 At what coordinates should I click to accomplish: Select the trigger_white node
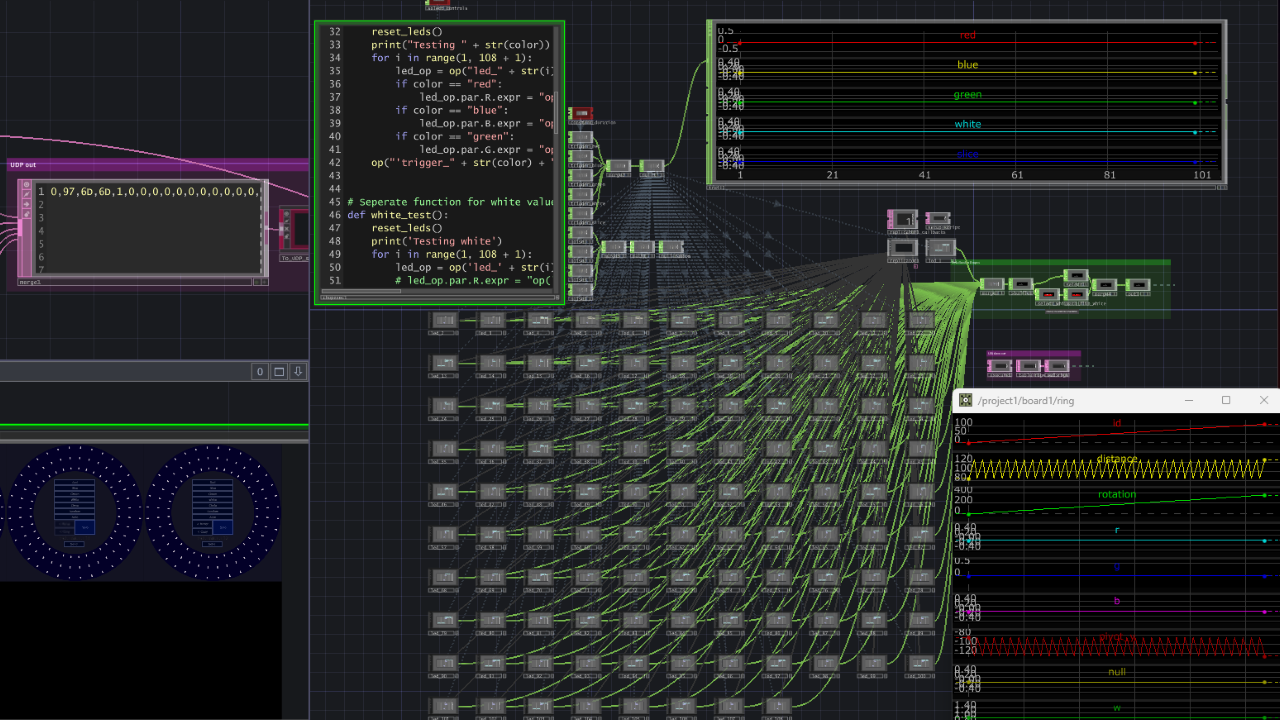[581, 195]
